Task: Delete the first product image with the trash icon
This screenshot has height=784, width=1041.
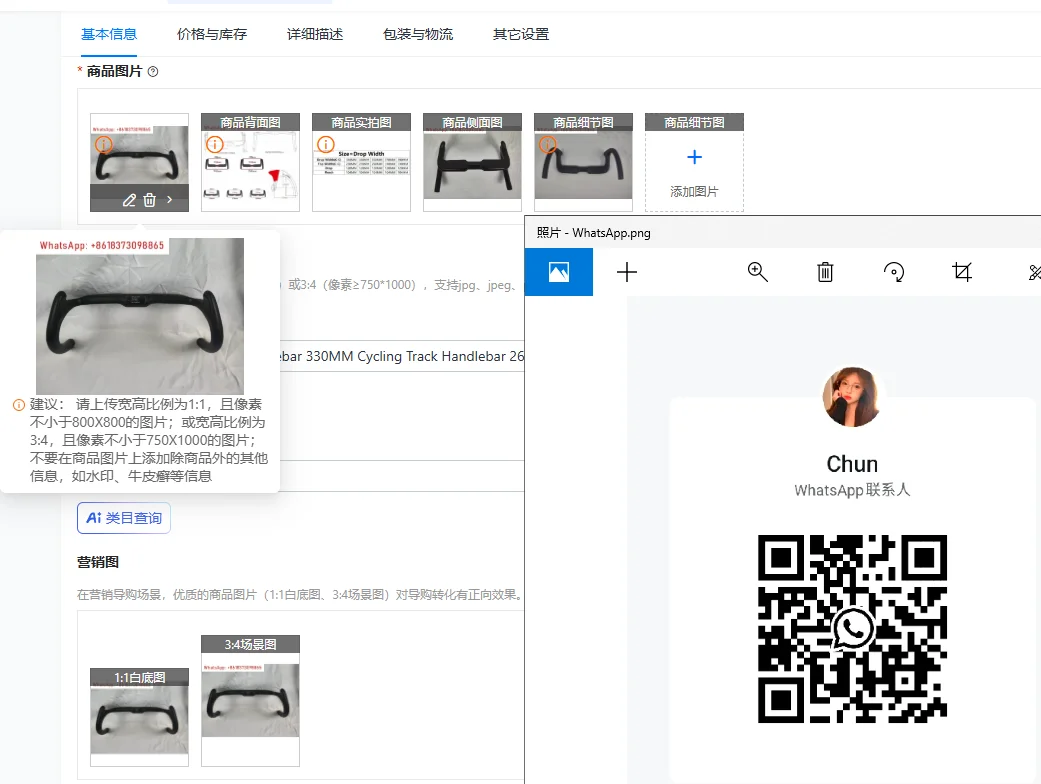Action: (x=149, y=200)
